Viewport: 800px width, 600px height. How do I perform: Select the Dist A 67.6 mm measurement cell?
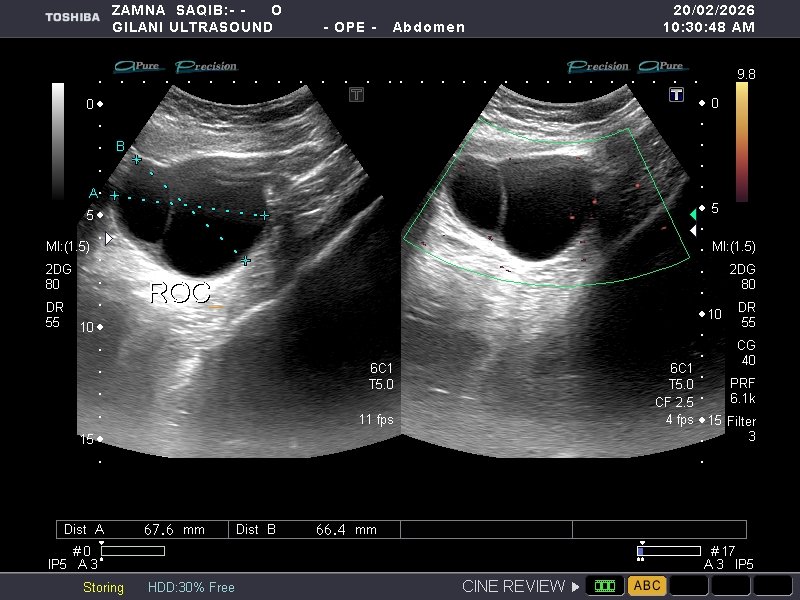[x=142, y=530]
